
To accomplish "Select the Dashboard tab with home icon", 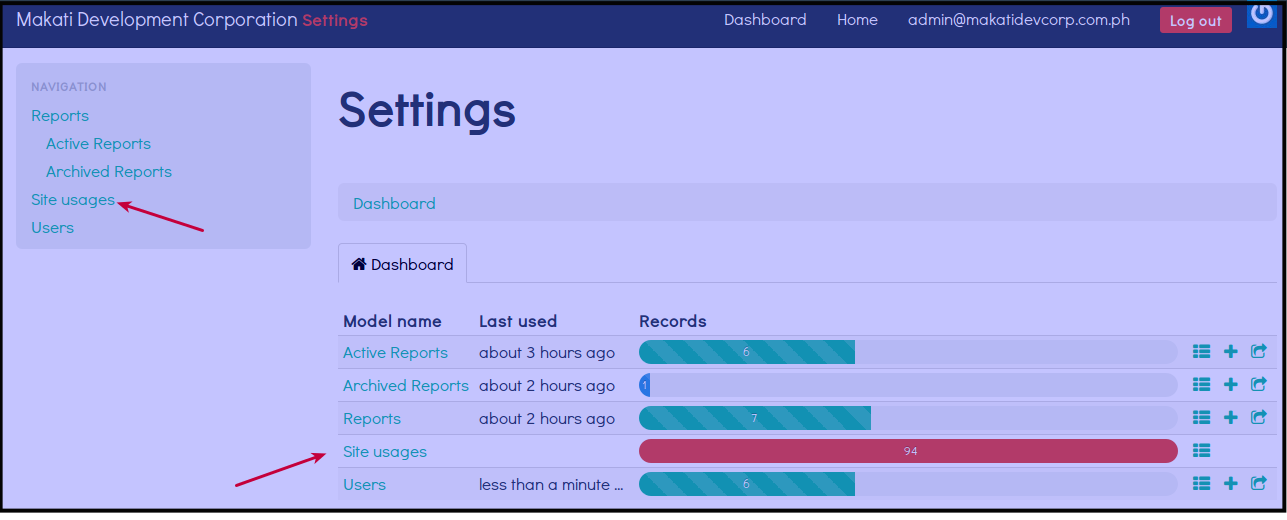I will point(402,264).
